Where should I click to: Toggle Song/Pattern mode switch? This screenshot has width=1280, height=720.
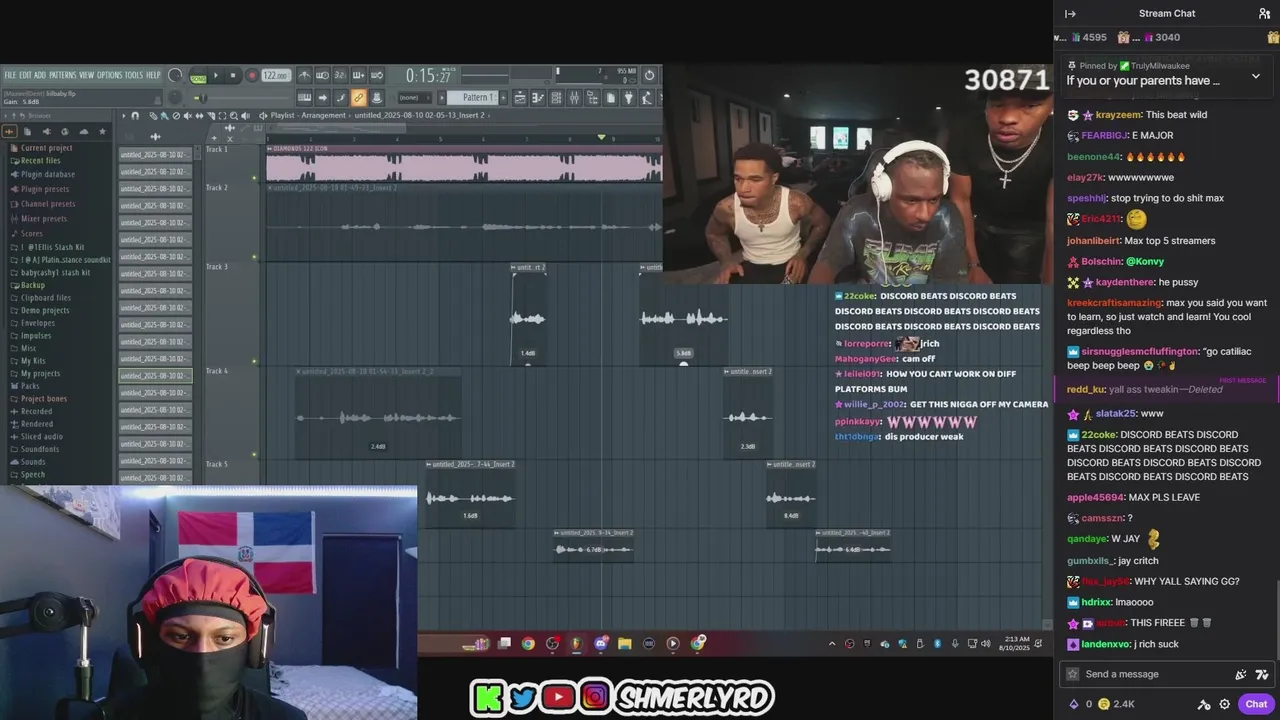[199, 77]
